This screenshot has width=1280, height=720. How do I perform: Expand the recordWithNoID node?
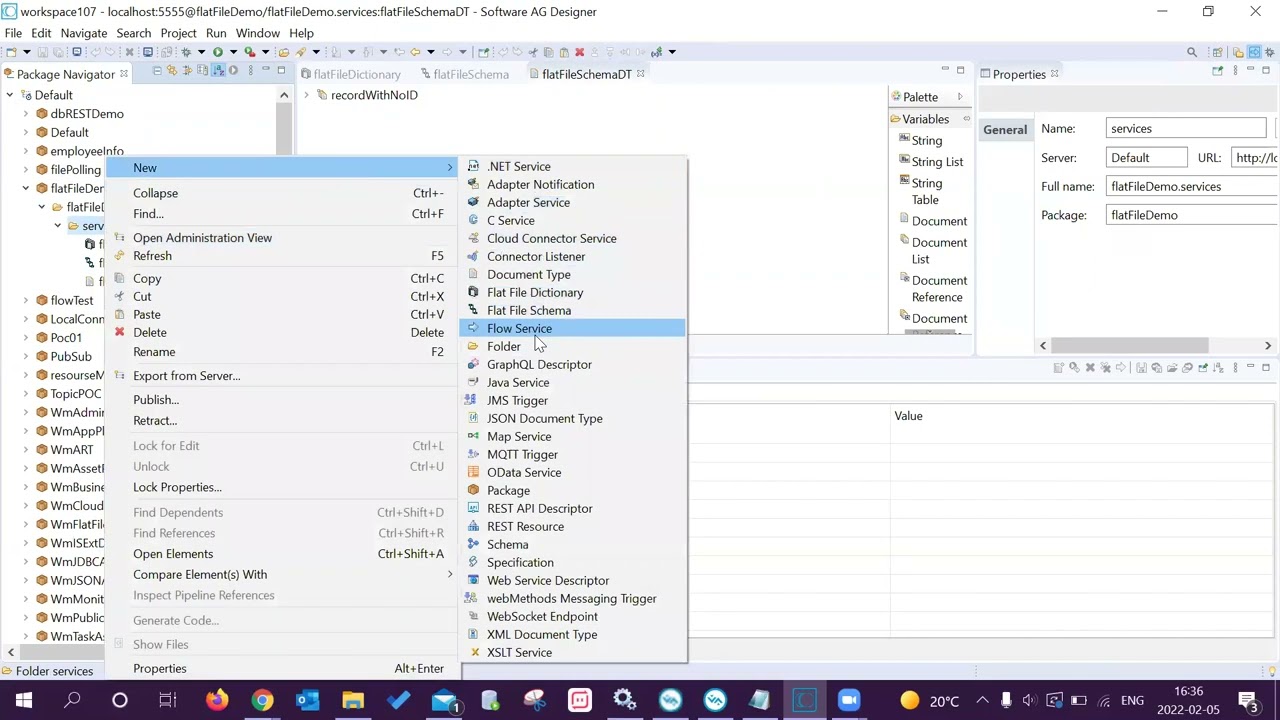307,95
